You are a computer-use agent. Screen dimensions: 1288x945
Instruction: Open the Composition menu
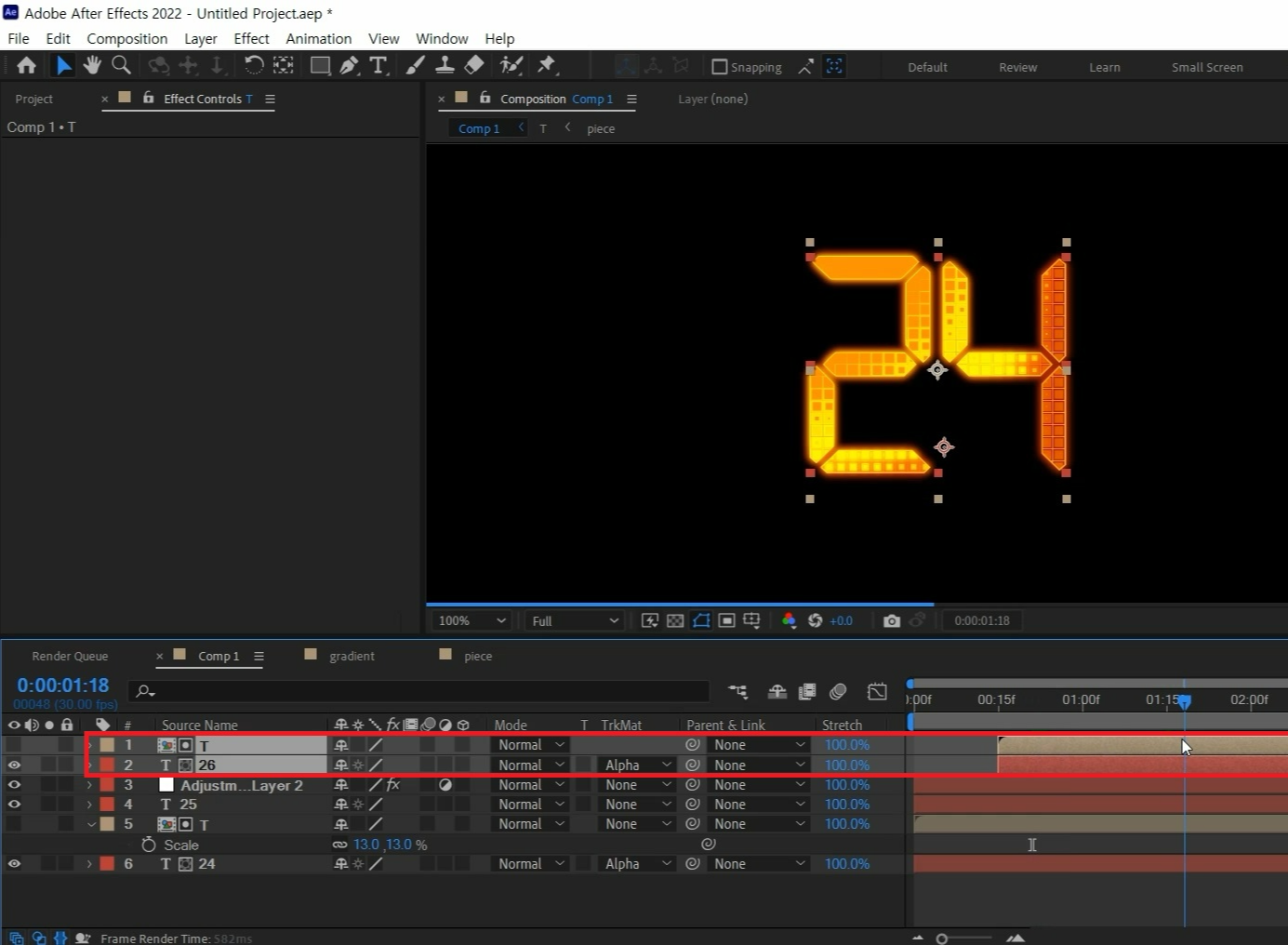127,38
